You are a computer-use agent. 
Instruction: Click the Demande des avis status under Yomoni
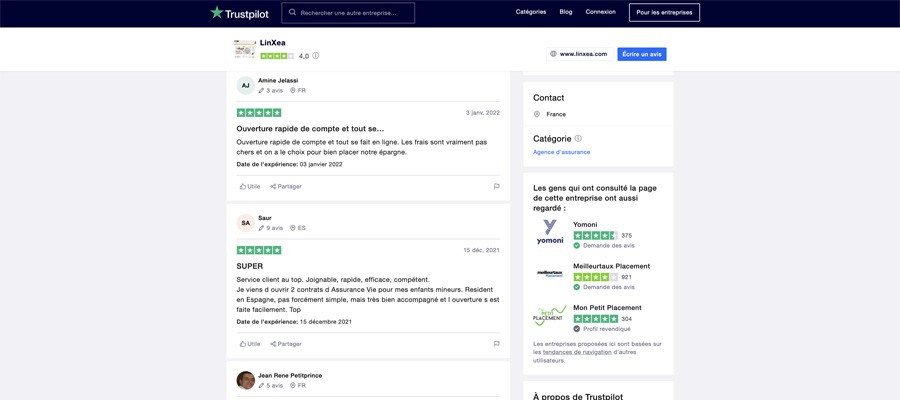pos(604,246)
